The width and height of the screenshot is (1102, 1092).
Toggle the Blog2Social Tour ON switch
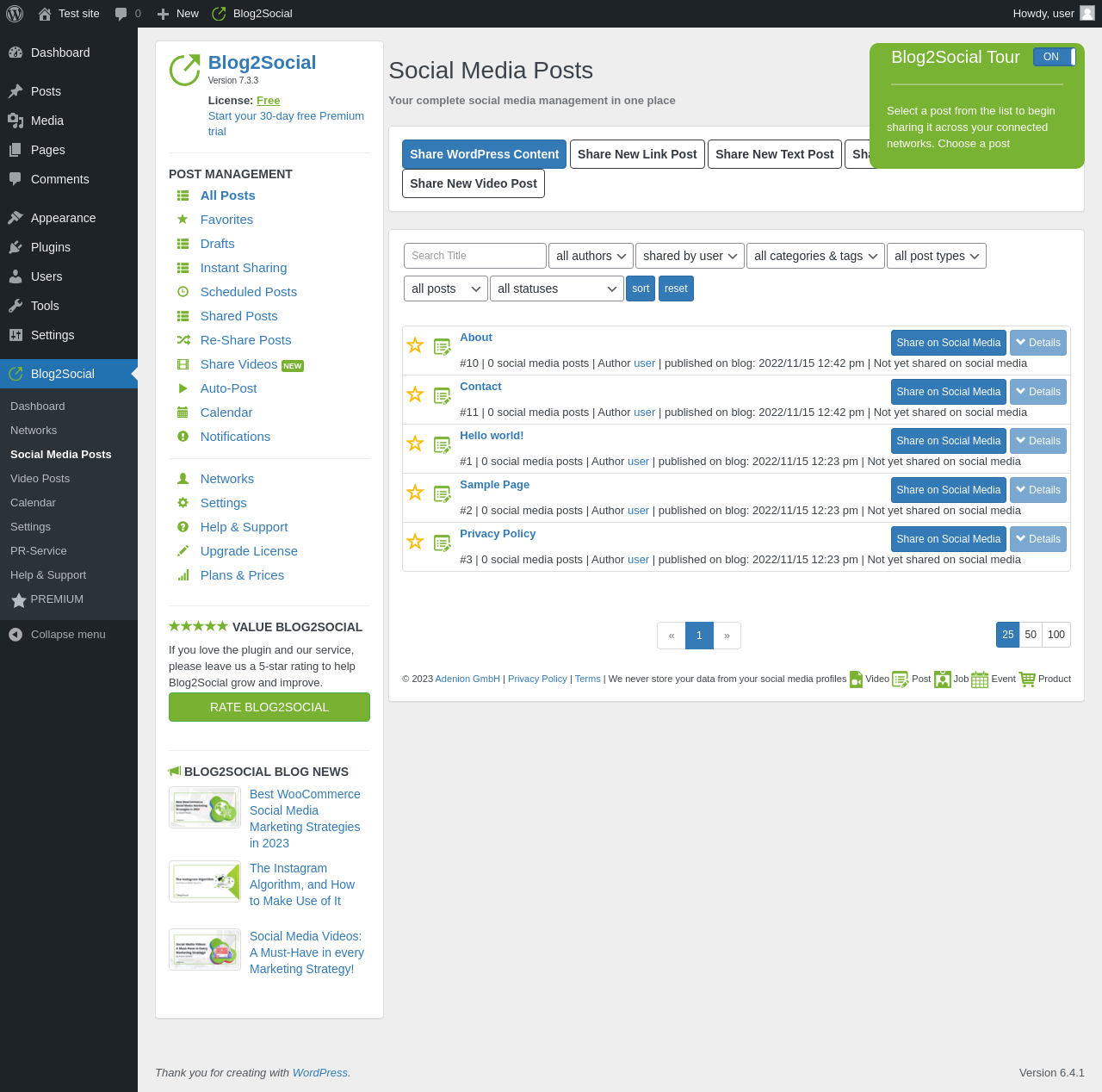point(1055,57)
